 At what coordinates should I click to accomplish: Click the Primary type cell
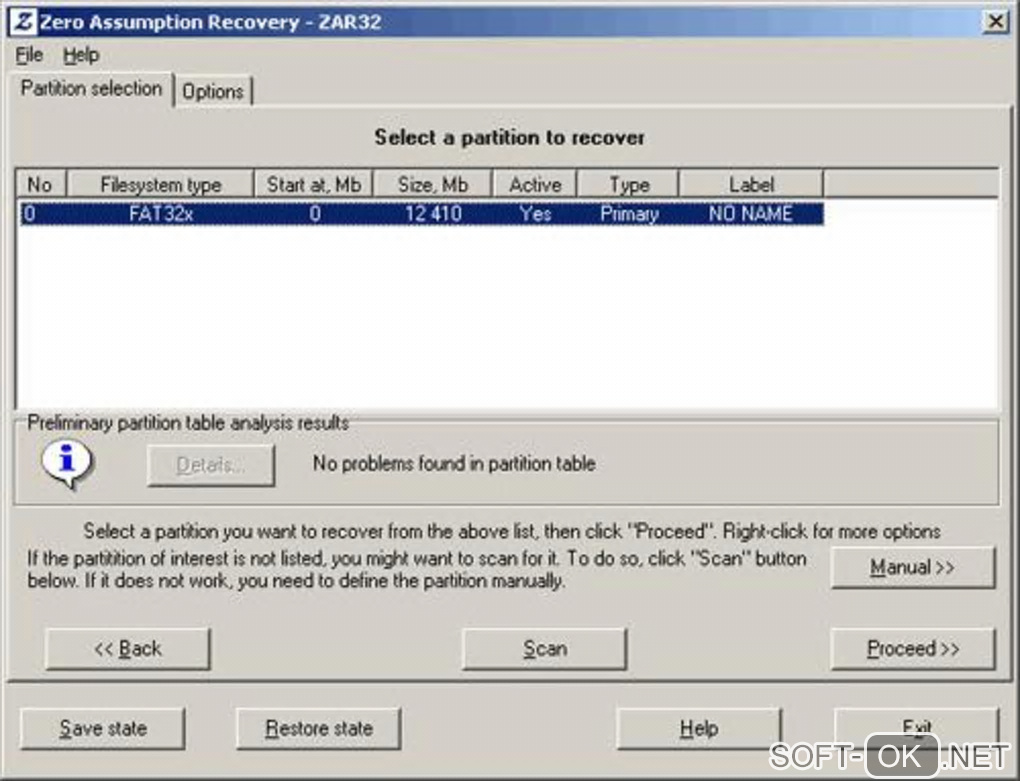coord(629,214)
